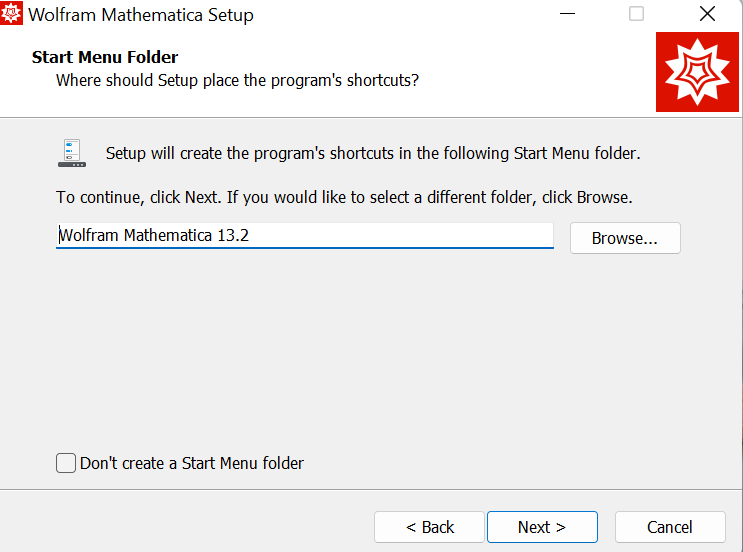Close the Wolfram Mathematica Setup window
The image size is (743, 552).
[707, 15]
